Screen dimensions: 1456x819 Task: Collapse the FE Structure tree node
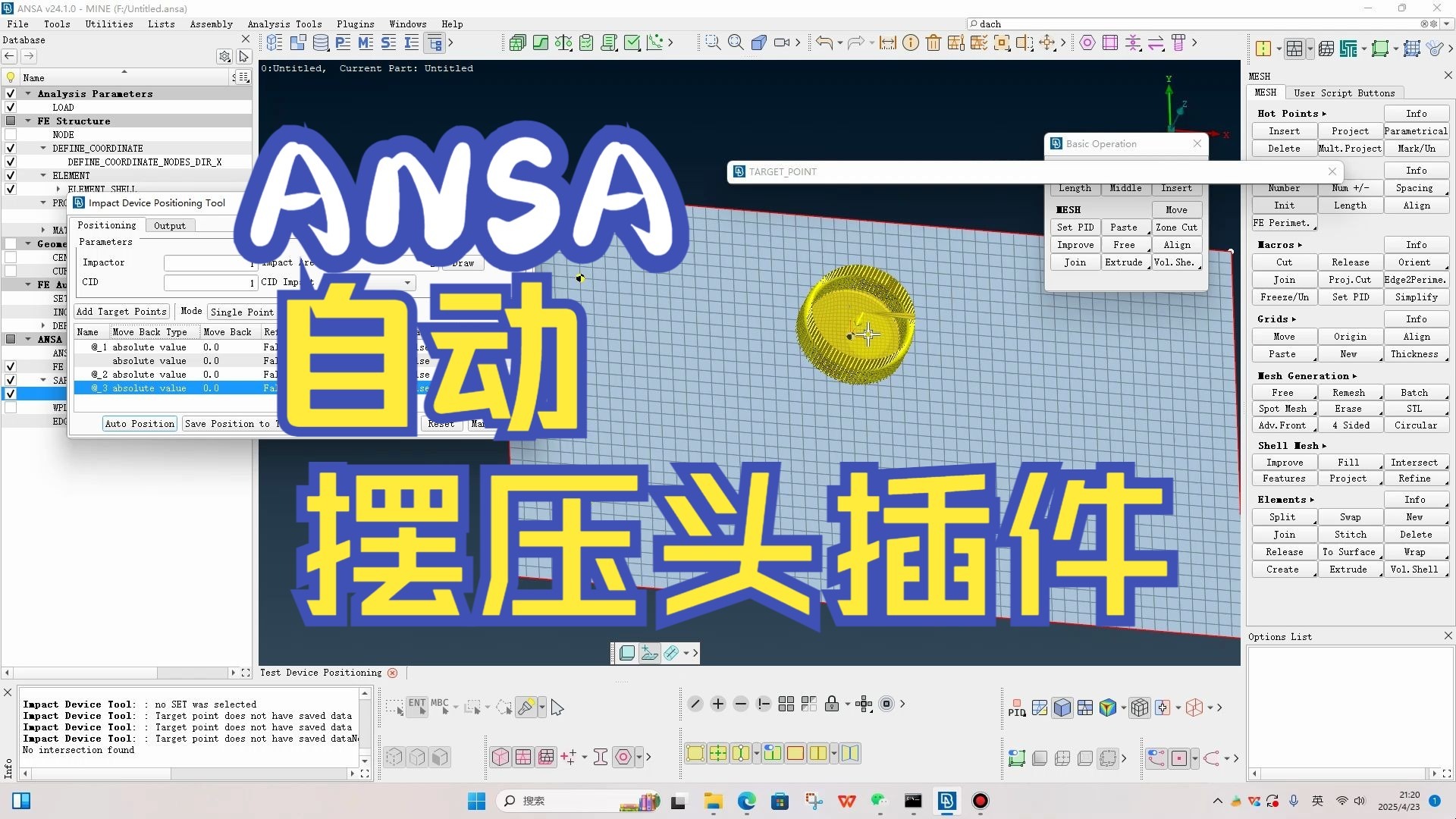[28, 121]
